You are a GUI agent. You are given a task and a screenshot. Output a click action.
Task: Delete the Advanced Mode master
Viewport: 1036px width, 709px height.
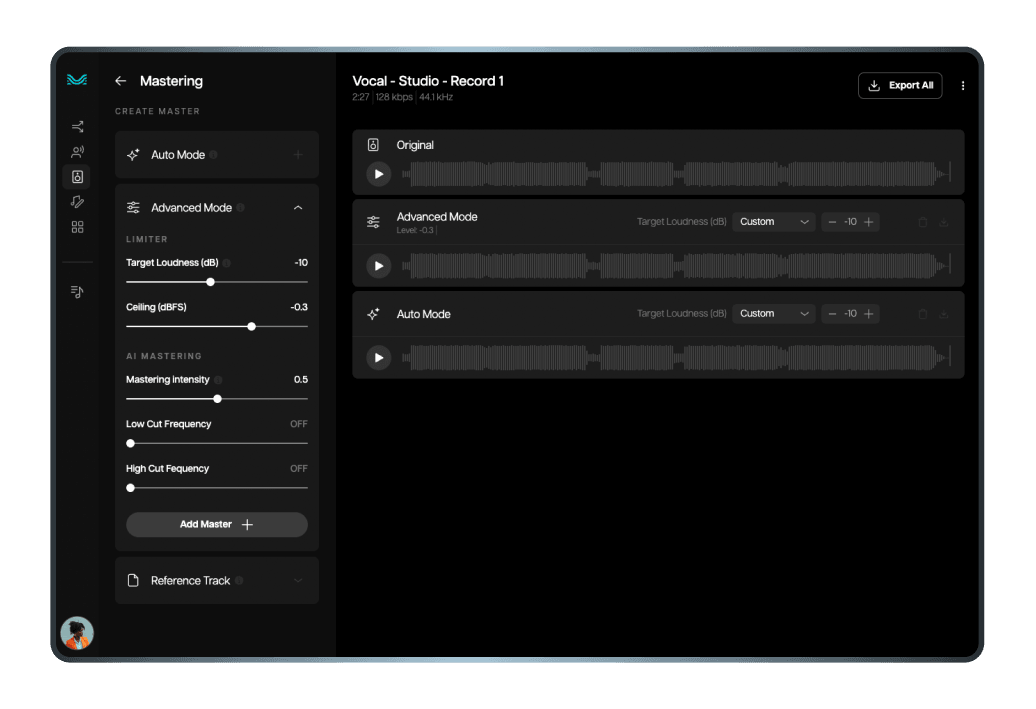(923, 222)
